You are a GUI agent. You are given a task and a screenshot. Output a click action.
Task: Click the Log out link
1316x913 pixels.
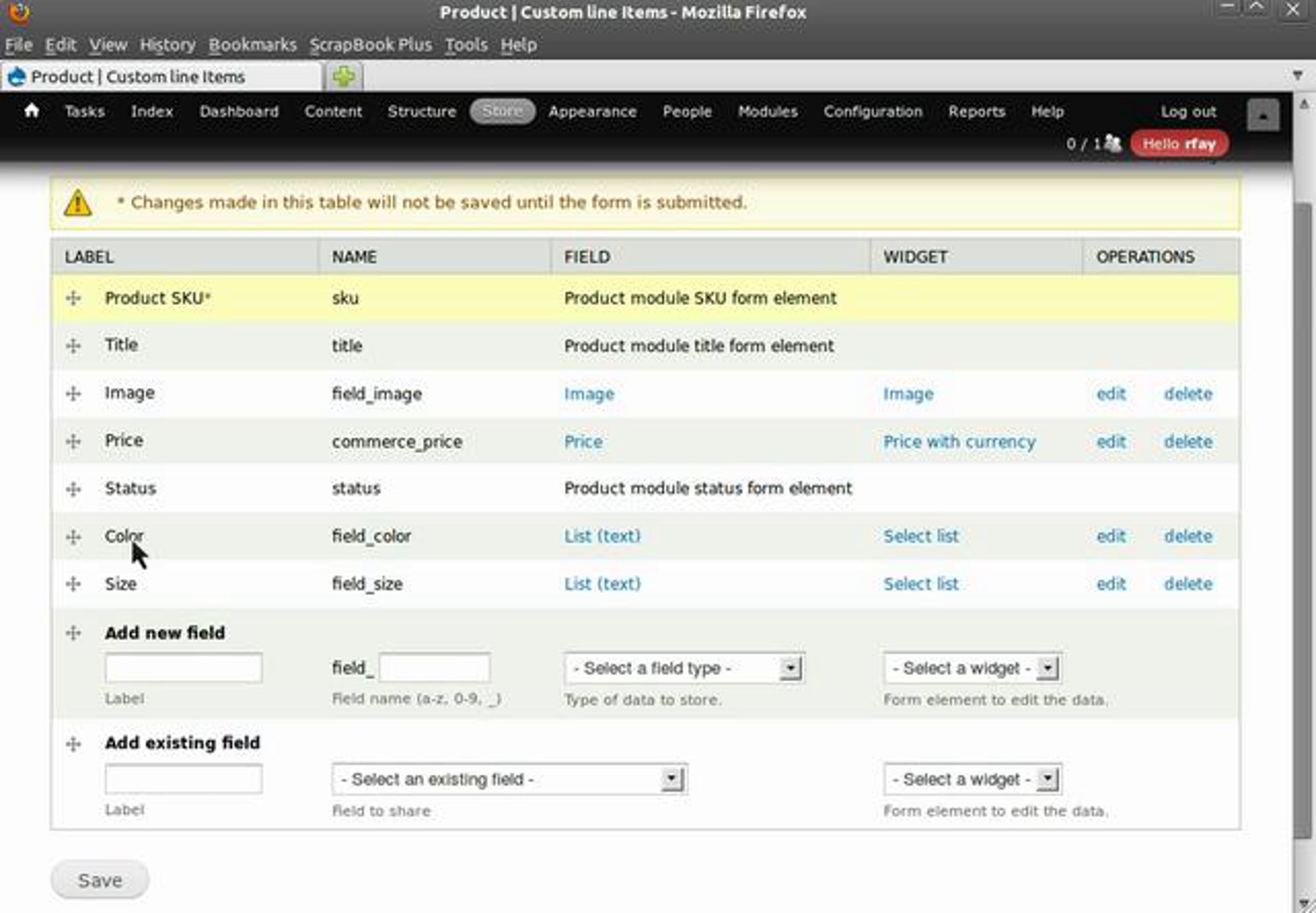(1188, 111)
